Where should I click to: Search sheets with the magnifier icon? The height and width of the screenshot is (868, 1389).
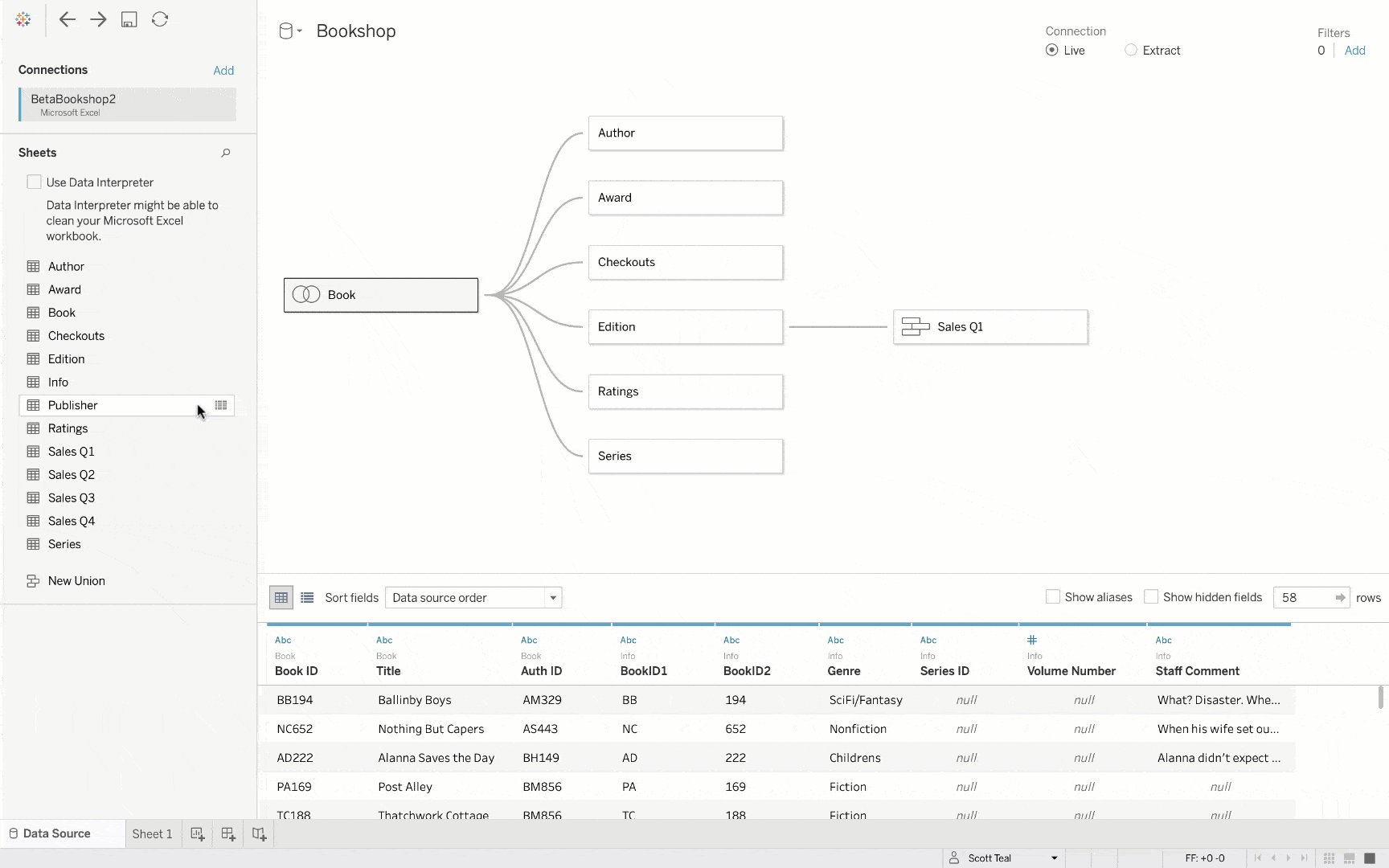point(226,153)
